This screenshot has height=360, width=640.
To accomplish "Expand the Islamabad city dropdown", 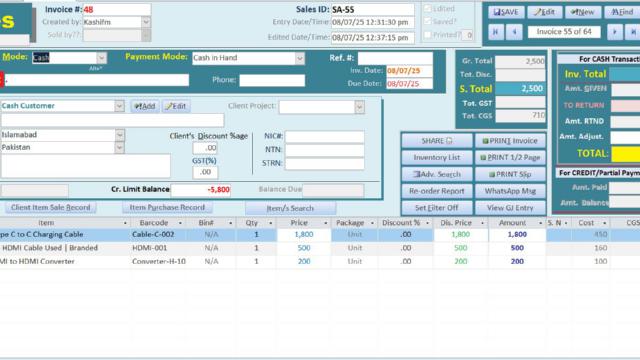I will pos(120,135).
